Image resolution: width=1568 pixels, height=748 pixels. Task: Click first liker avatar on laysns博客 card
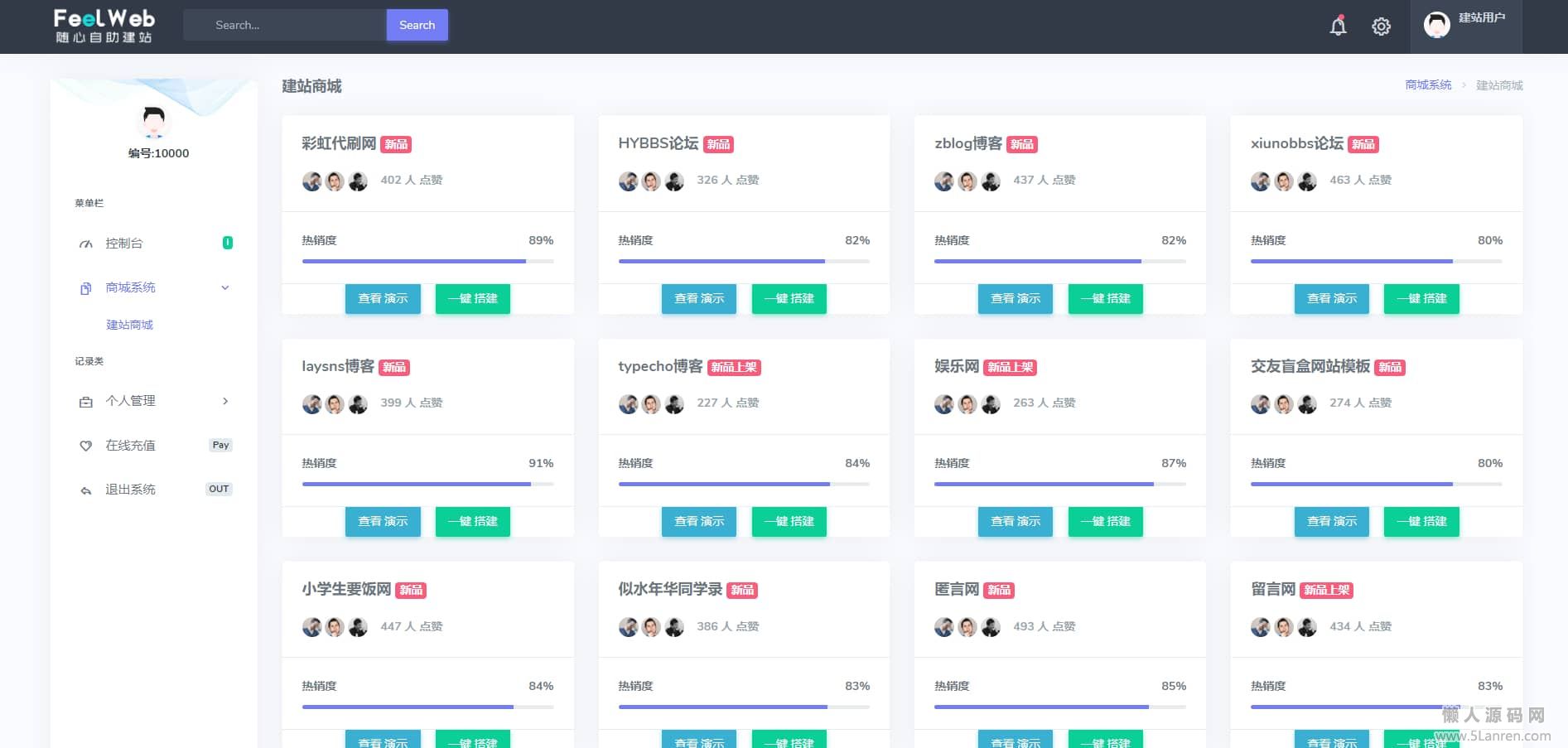[311, 404]
